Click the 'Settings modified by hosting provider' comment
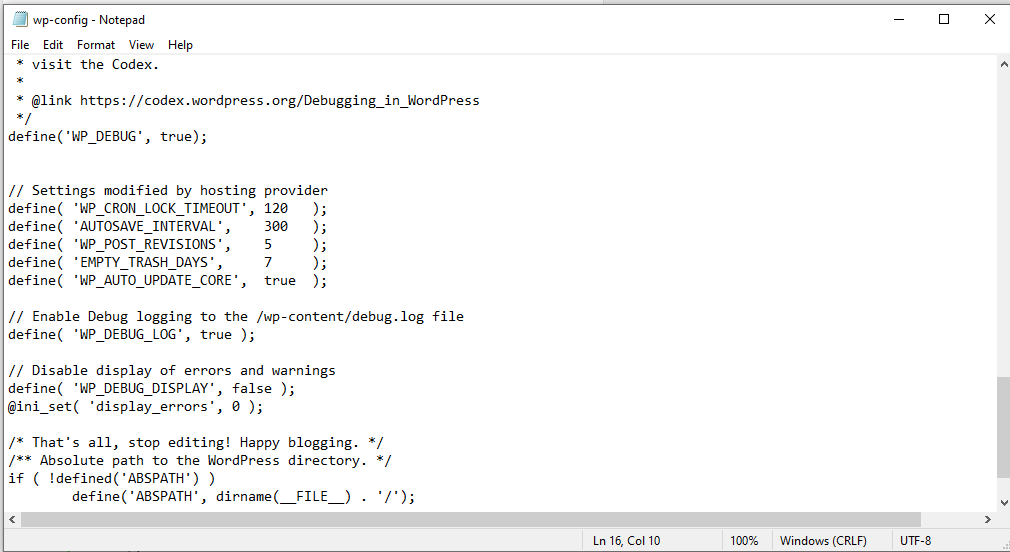 click(x=168, y=191)
